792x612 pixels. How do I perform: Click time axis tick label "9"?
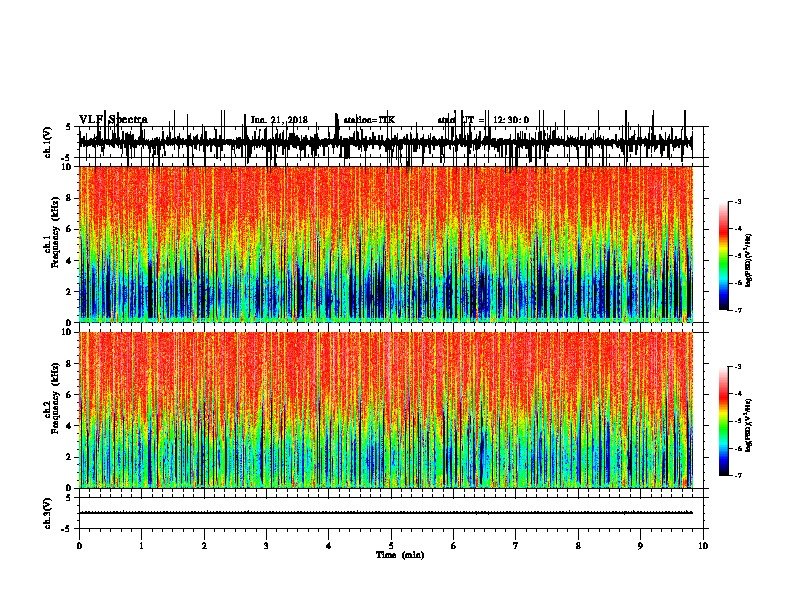click(640, 546)
